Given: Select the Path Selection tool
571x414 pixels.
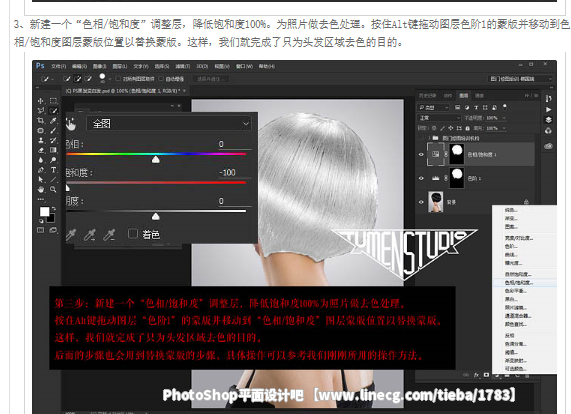Looking at the screenshot, I should pos(41,180).
